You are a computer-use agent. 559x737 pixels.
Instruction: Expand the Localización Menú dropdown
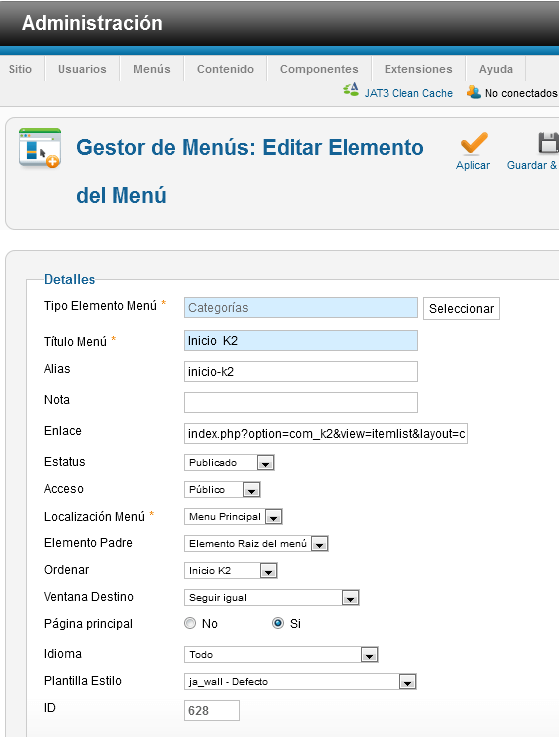click(233, 517)
